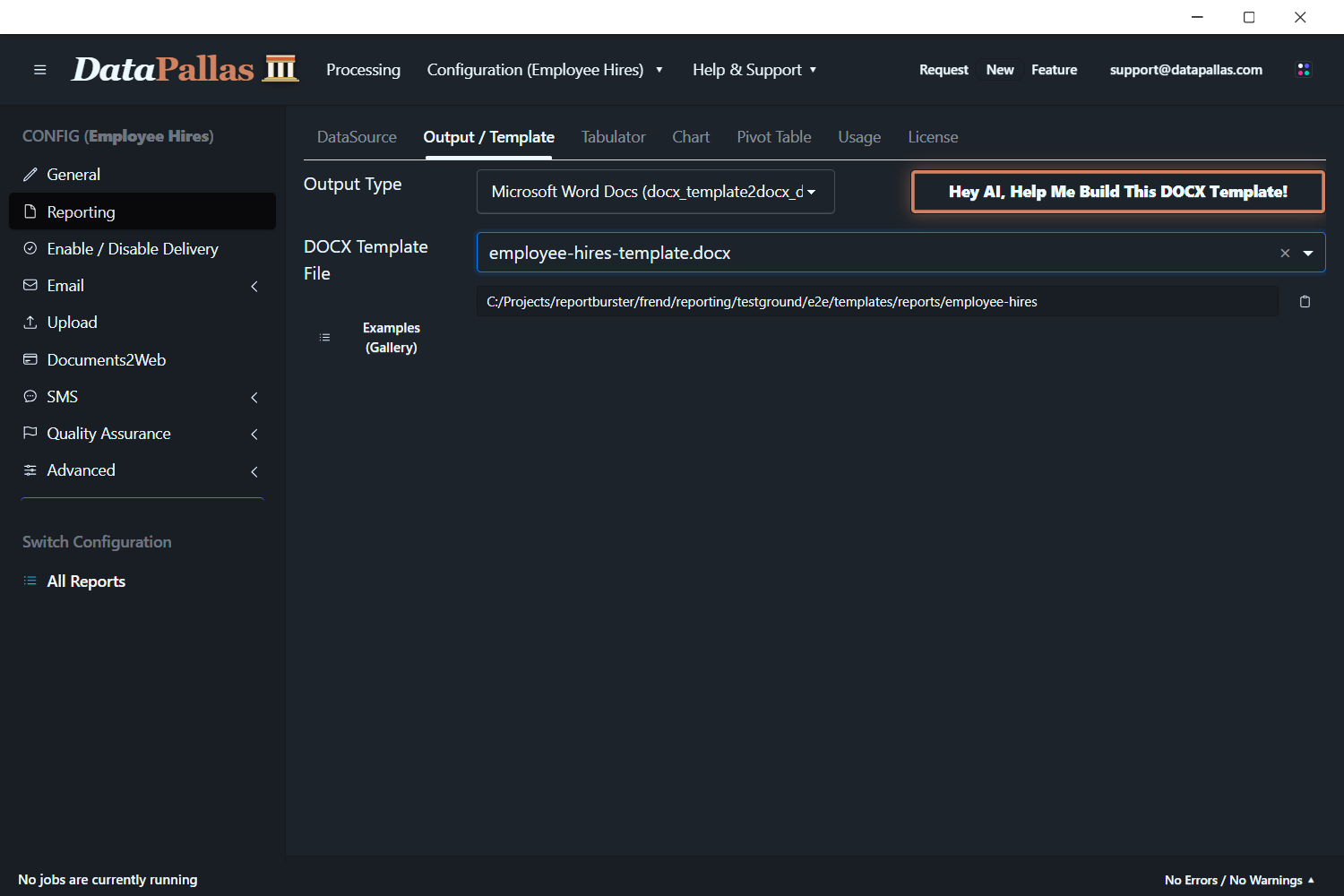Close the application window
This screenshot has width=1344, height=896.
1300,17
